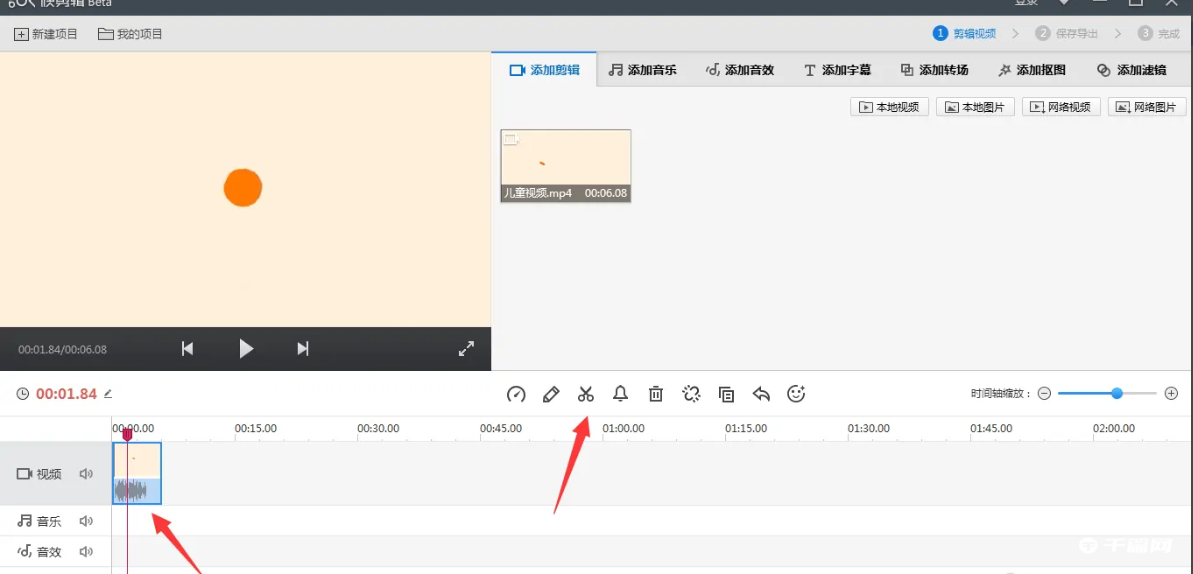Mute the 视频 track speaker

pyautogui.click(x=86, y=474)
